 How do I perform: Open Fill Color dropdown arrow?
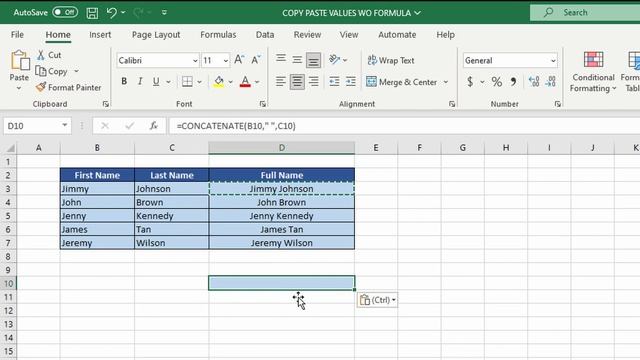tap(231, 82)
